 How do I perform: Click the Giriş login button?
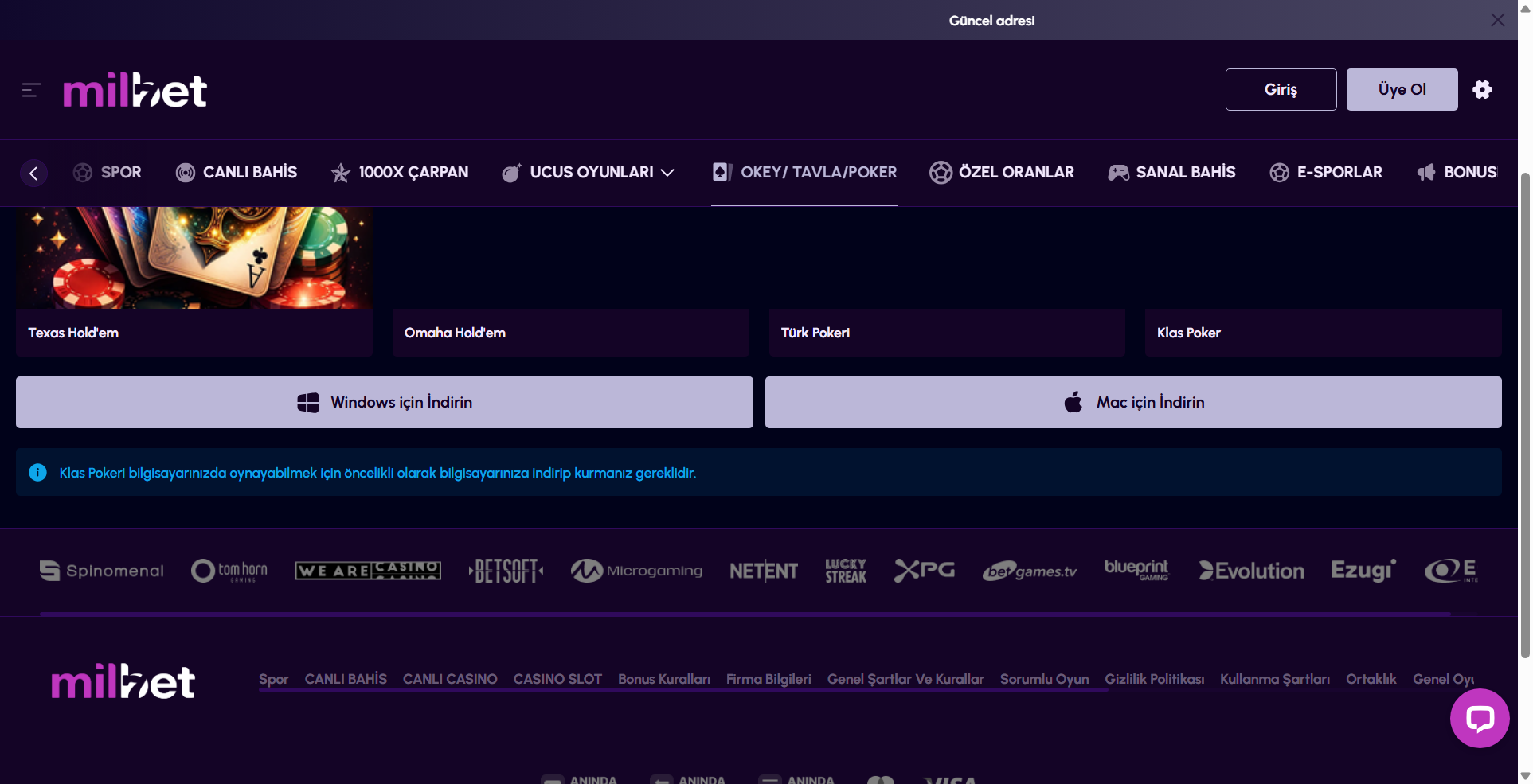[x=1281, y=89]
